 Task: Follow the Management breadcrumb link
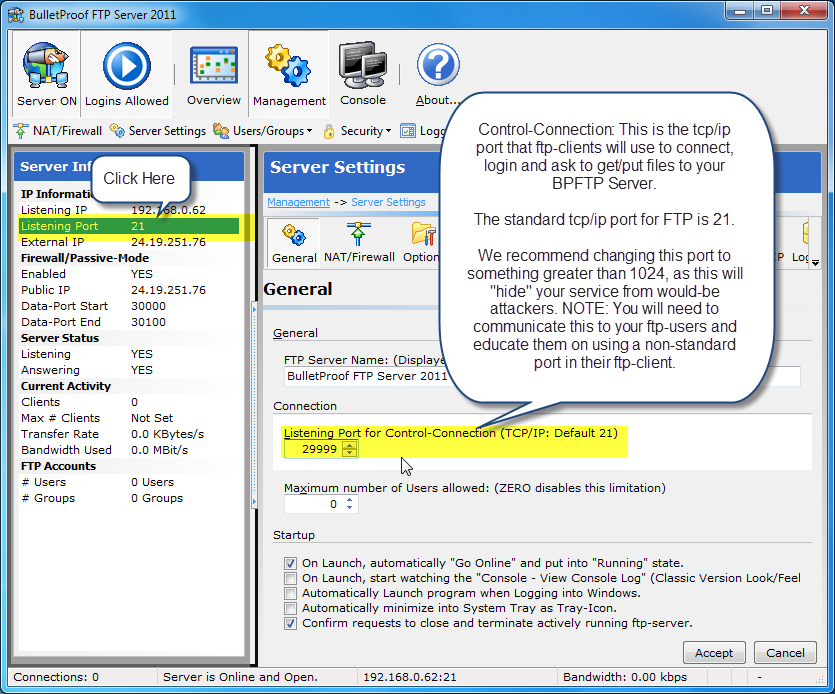coord(298,202)
